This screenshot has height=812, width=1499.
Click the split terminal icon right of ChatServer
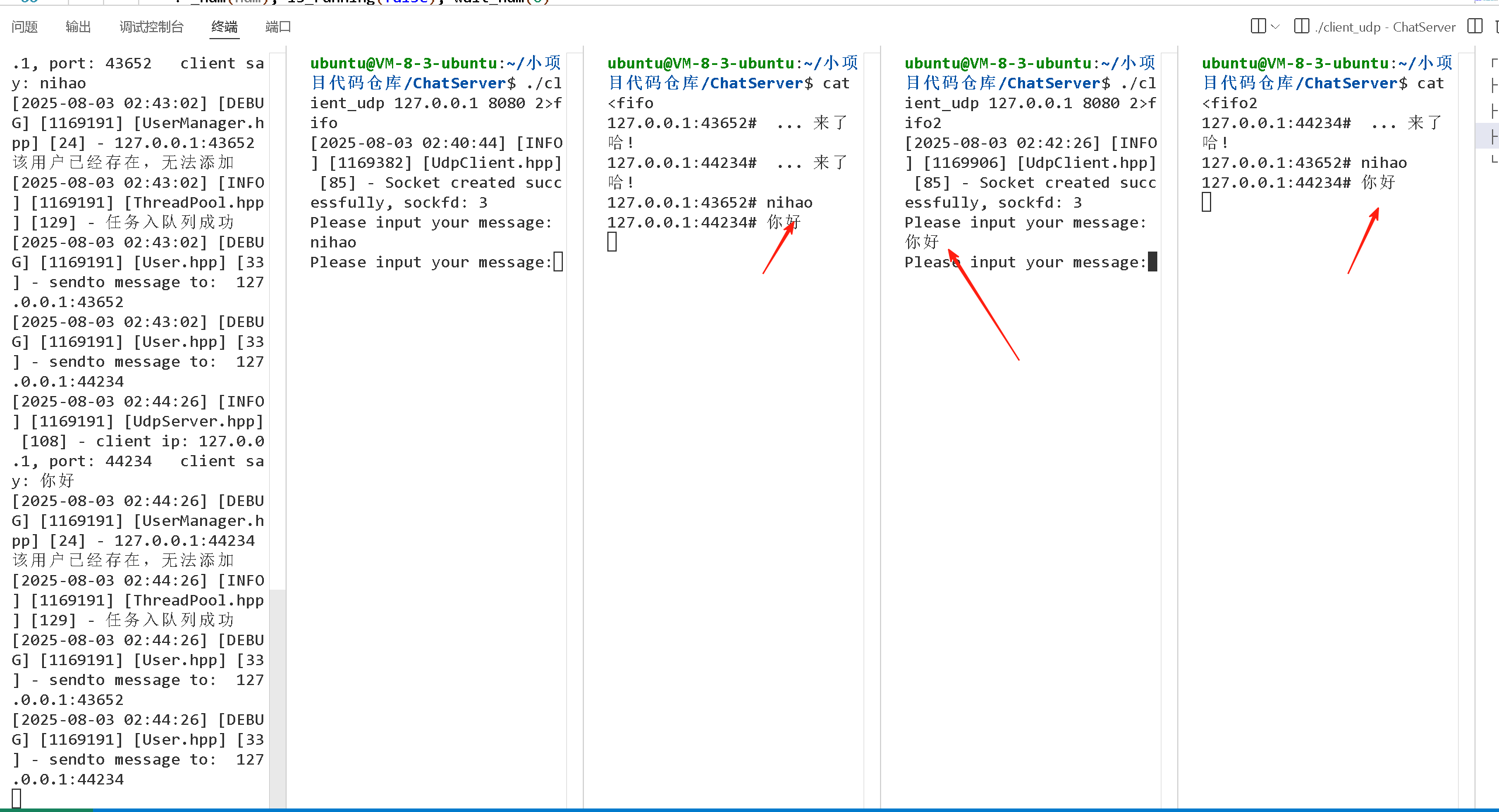pyautogui.click(x=1475, y=26)
